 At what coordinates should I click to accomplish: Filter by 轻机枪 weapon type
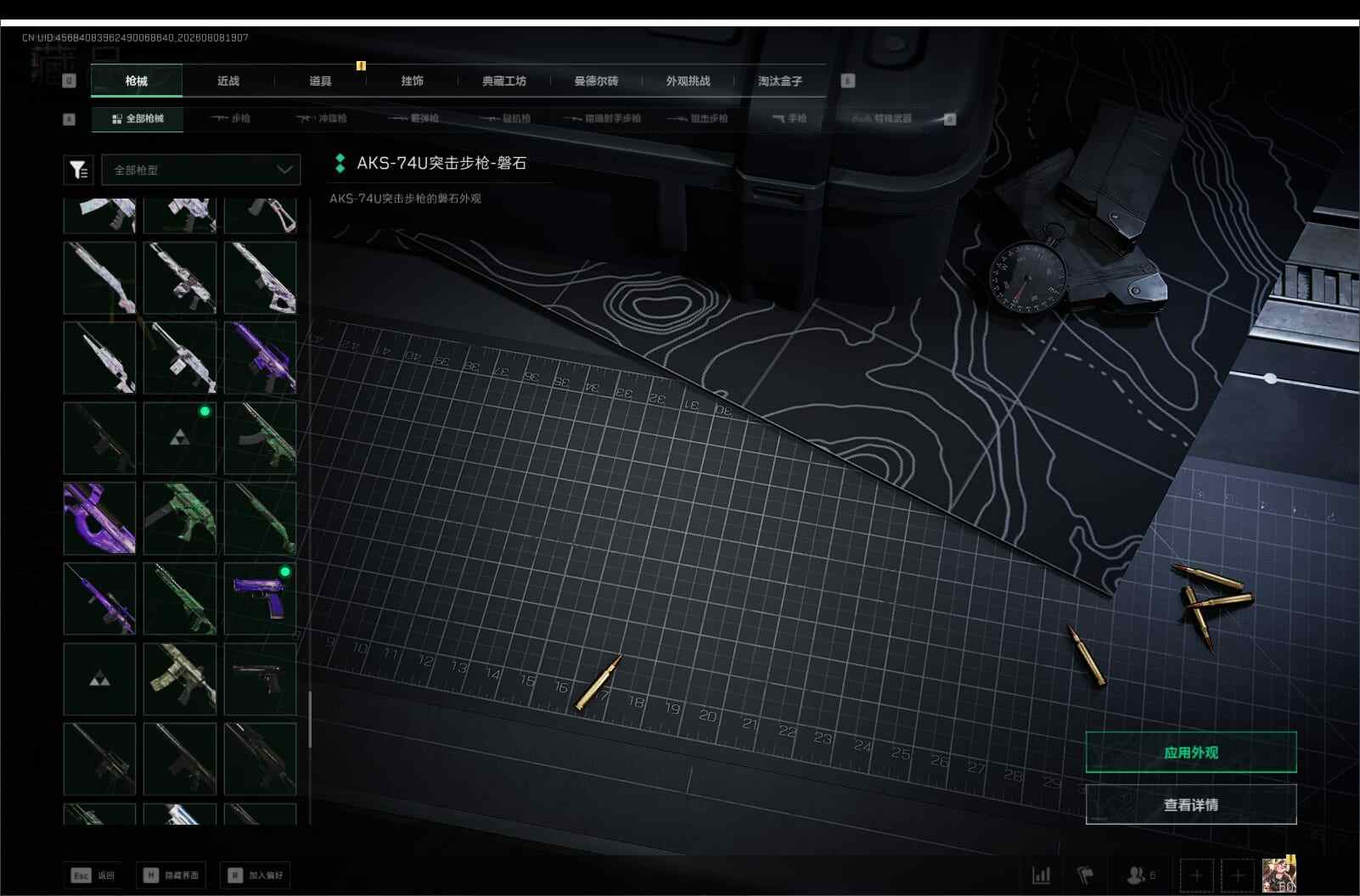(504, 119)
